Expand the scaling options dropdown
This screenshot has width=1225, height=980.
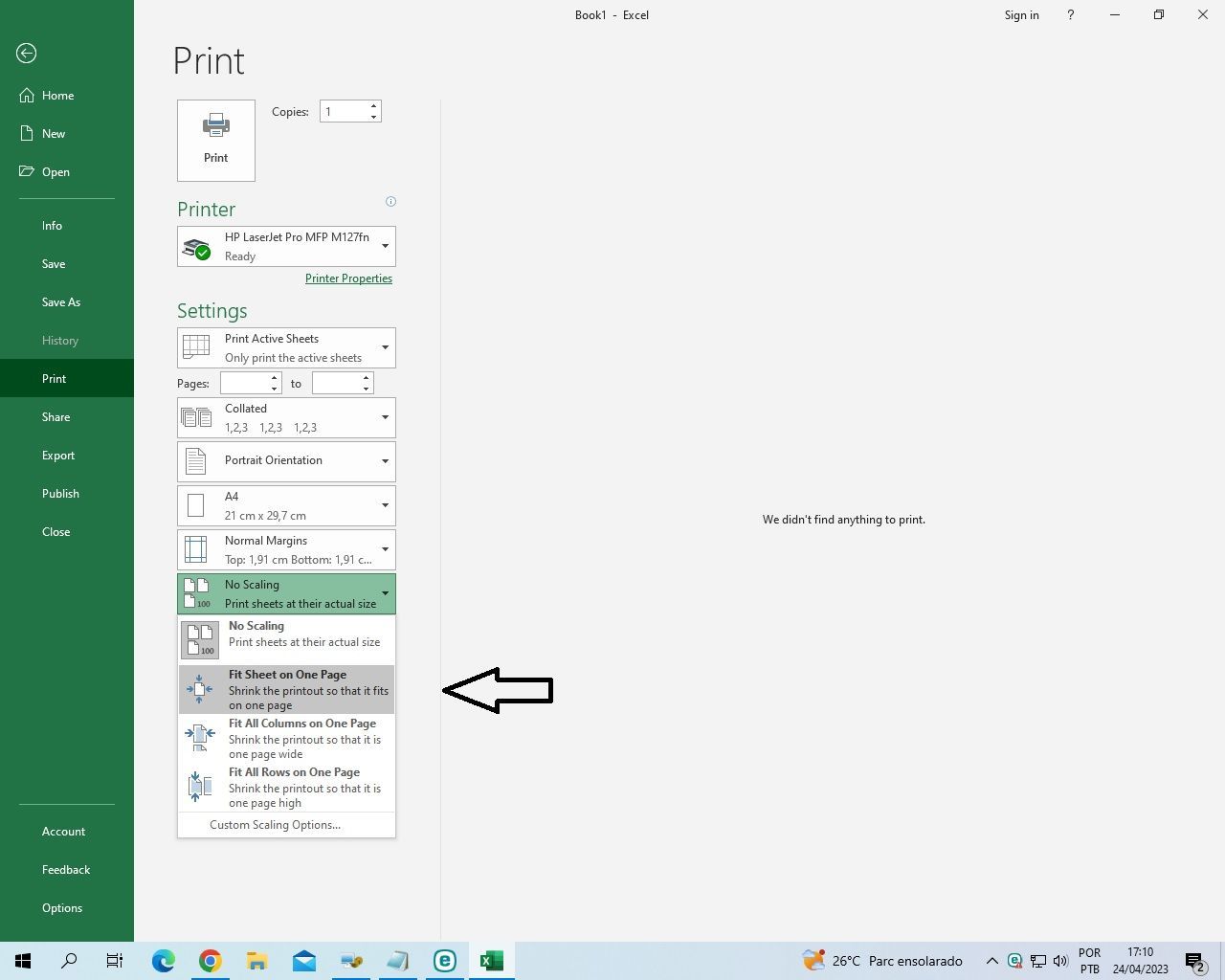click(x=385, y=593)
